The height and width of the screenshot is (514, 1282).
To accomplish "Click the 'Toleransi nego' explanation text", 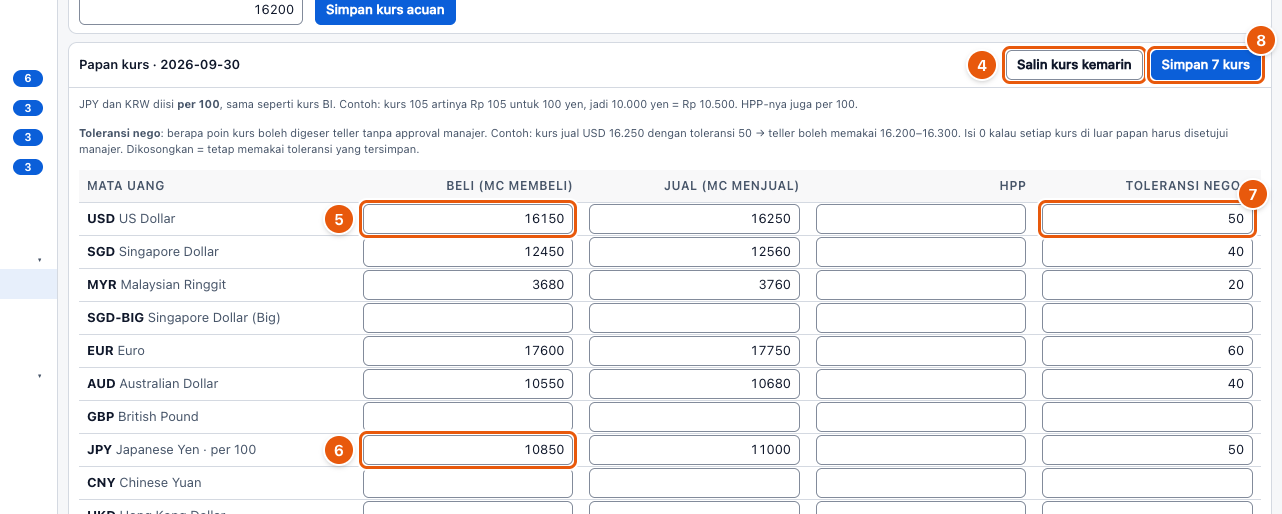I will 653,140.
